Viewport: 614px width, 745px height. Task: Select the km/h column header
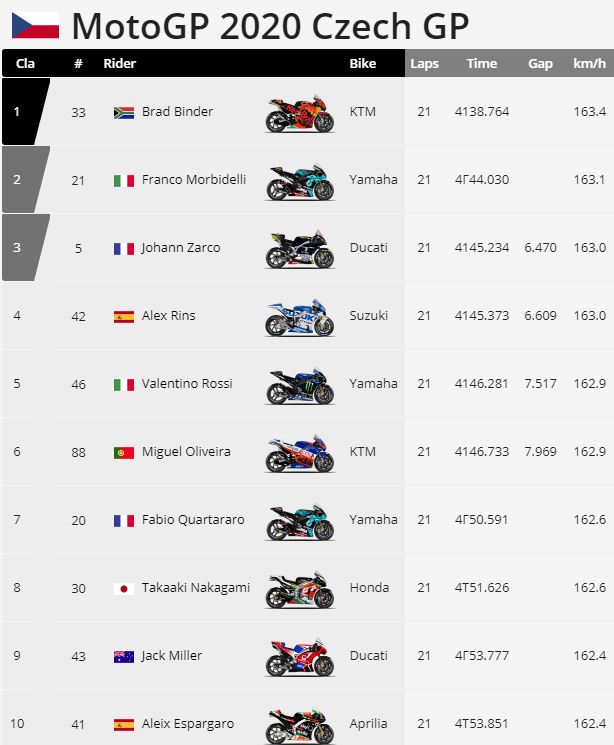[589, 63]
